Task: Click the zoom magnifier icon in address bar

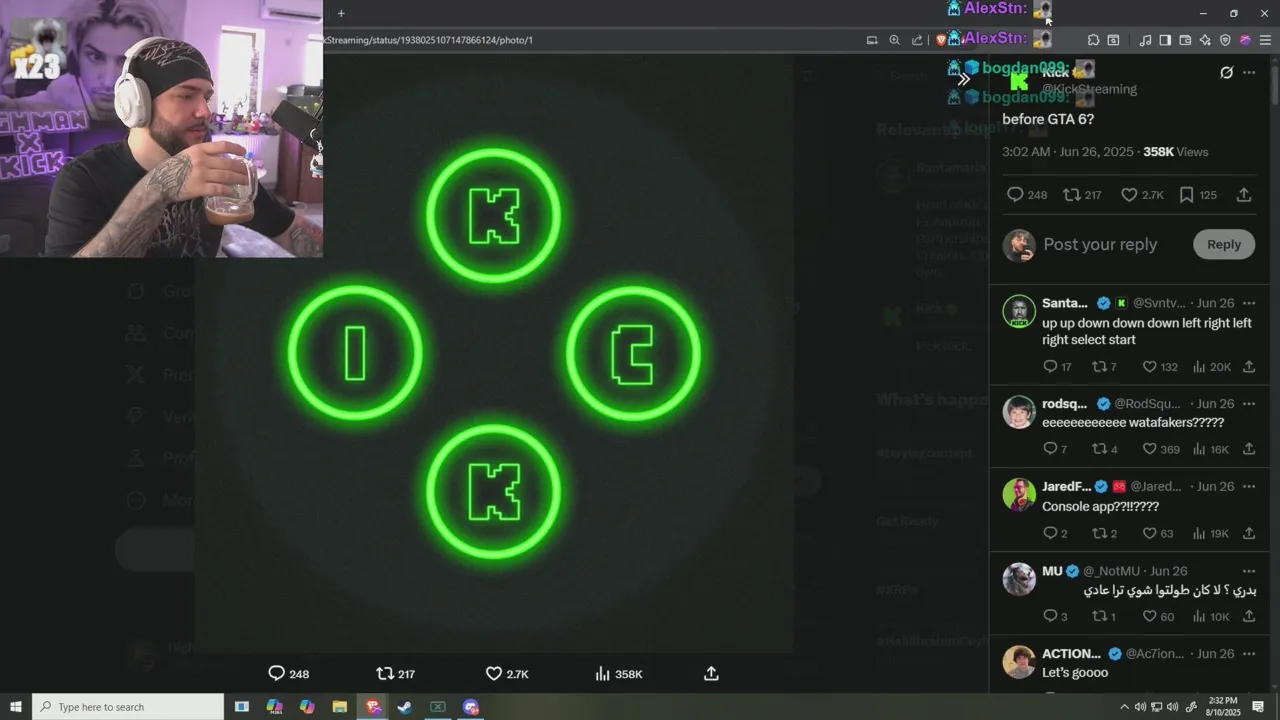Action: click(x=894, y=40)
